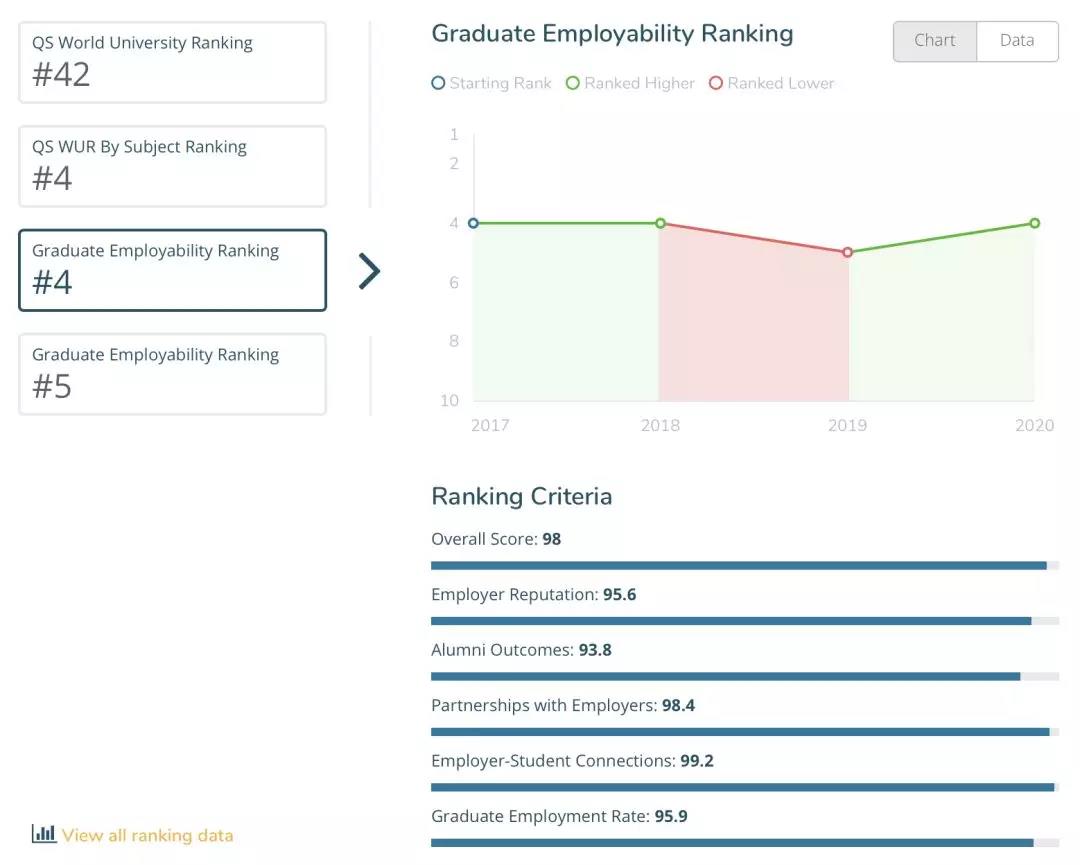Click the 2019 red data point on chart
1080x865 pixels.
(848, 252)
